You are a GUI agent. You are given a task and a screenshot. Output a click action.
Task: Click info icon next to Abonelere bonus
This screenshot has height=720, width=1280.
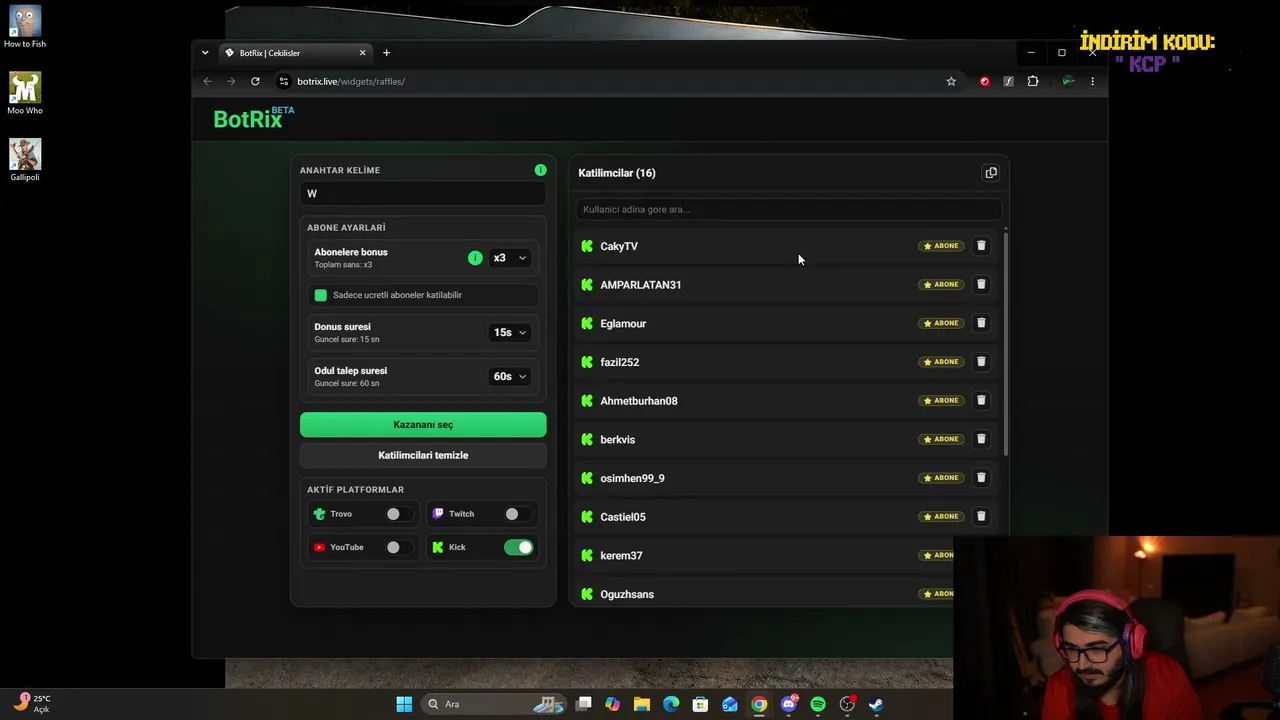(x=475, y=258)
